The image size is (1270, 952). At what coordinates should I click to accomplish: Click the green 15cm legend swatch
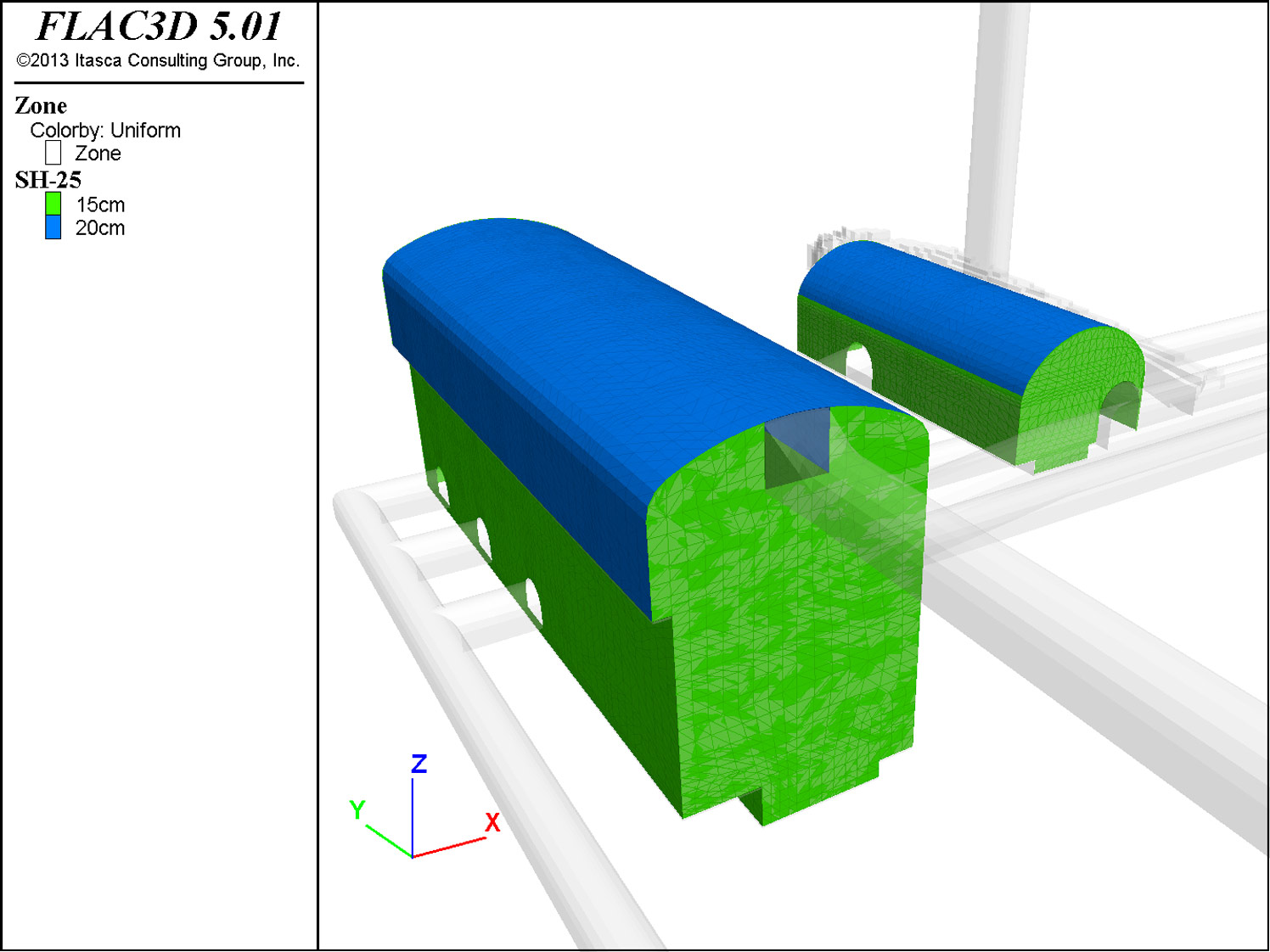(53, 204)
